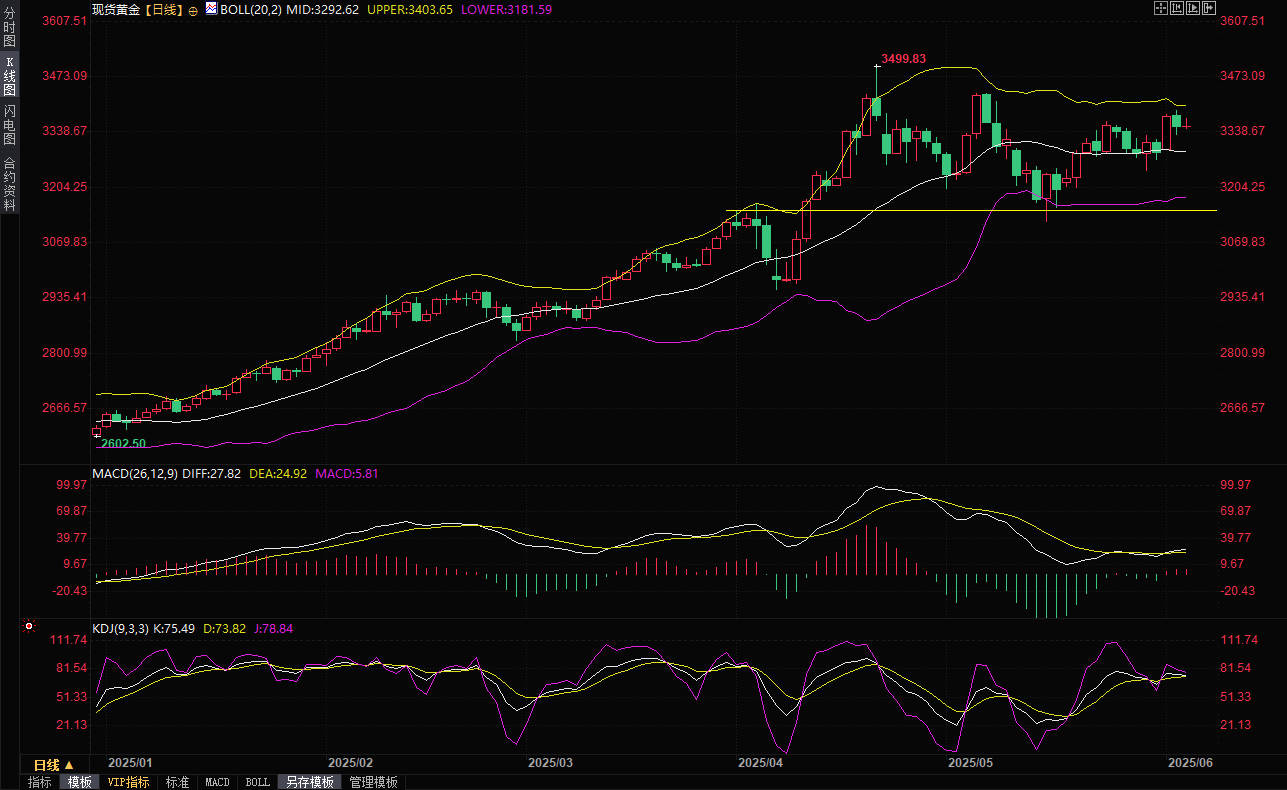Click the 2025/06 date label
This screenshot has height=790, width=1287.
(x=1190, y=763)
